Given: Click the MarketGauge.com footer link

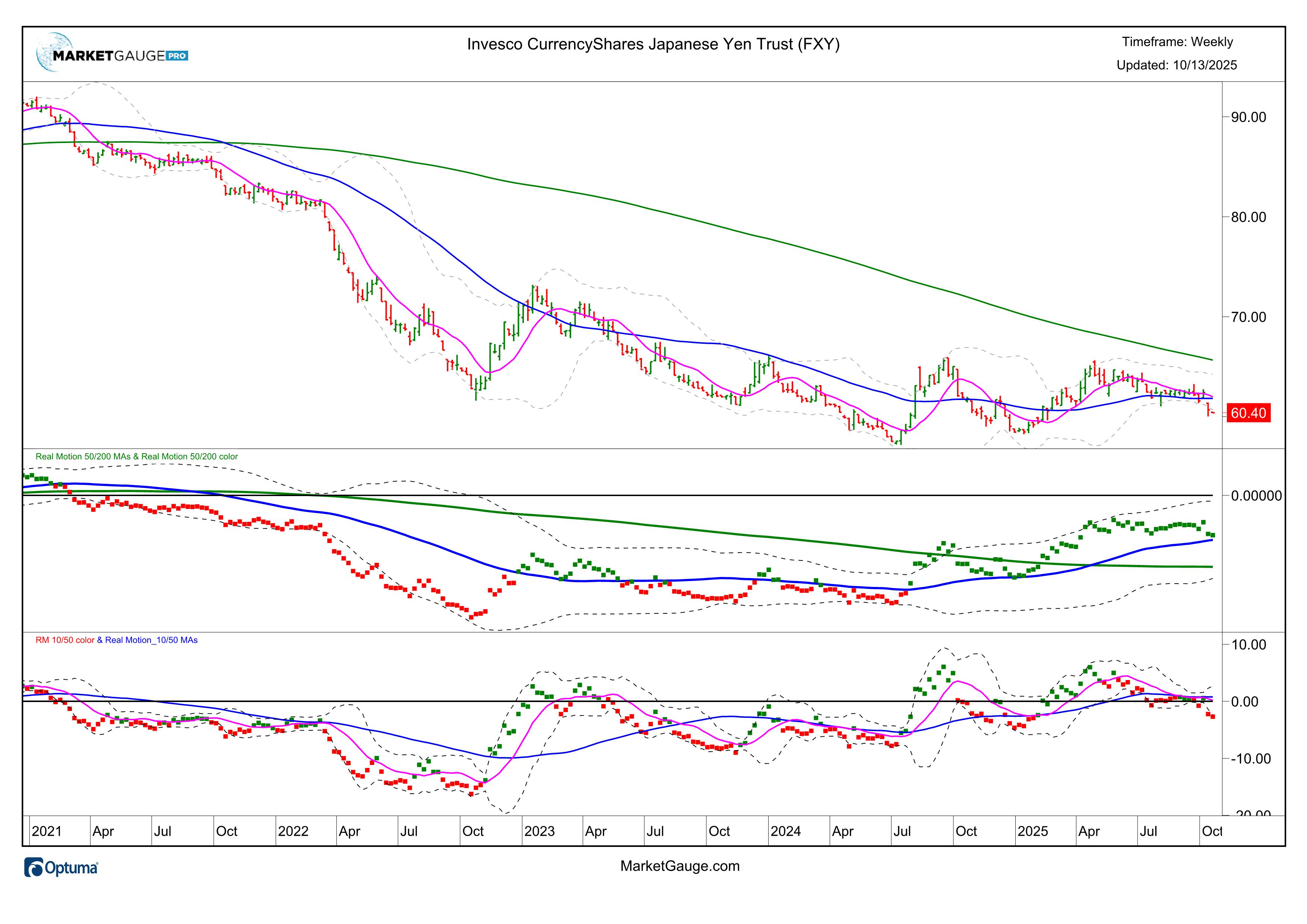Looking at the screenshot, I should (680, 866).
